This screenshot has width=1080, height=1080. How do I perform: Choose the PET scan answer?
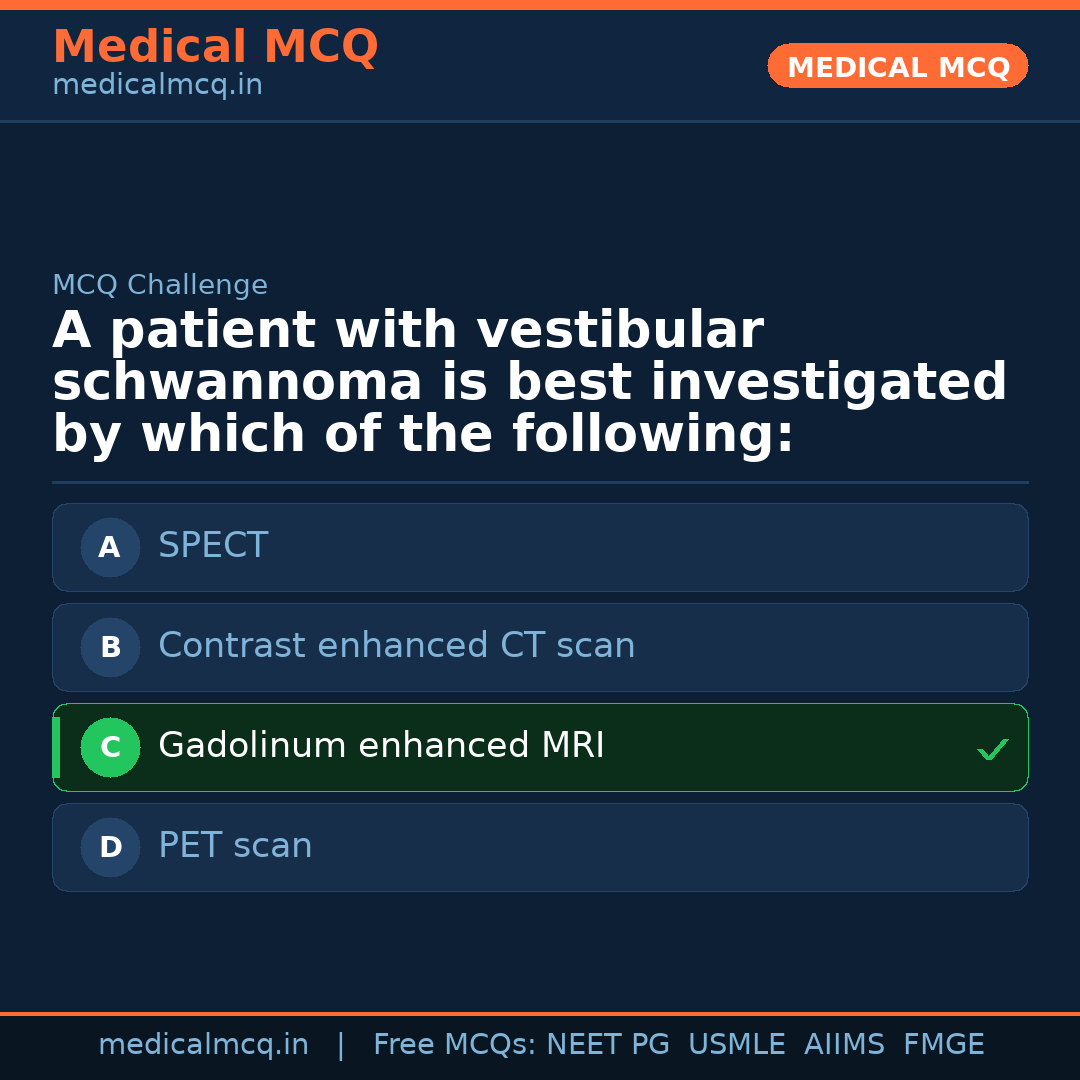click(x=235, y=846)
